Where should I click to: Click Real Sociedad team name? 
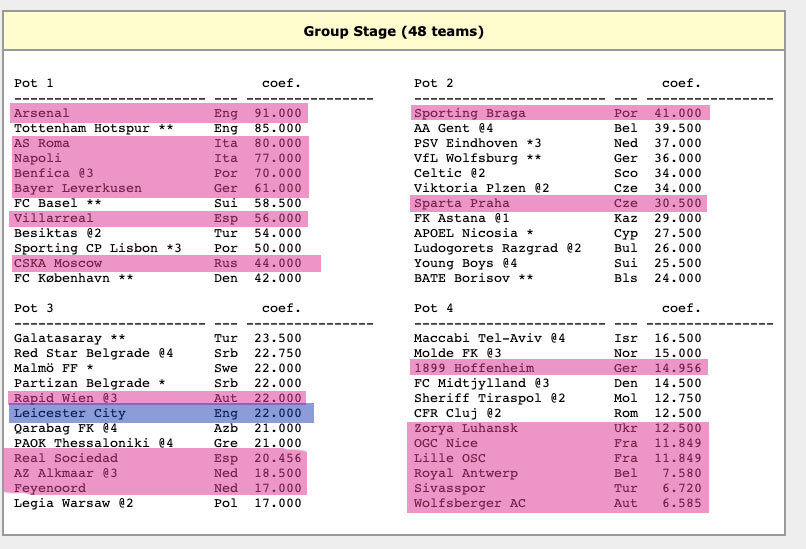click(x=65, y=458)
